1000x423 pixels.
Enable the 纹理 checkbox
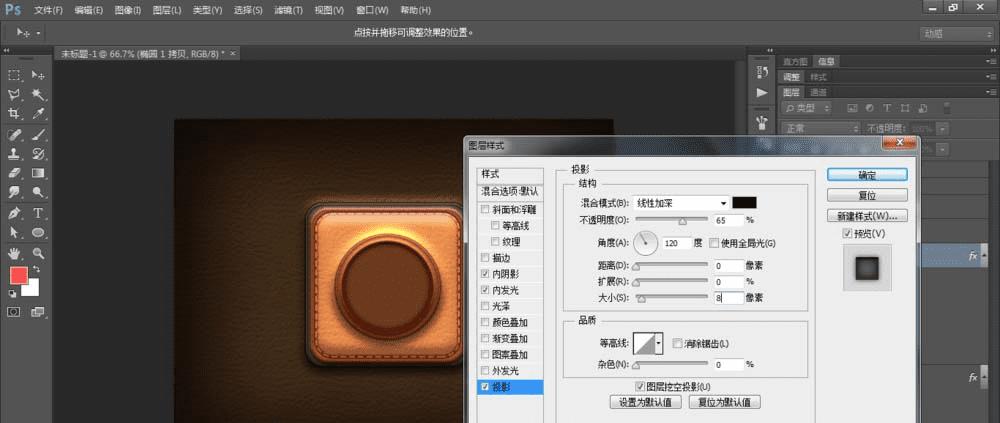coord(495,242)
